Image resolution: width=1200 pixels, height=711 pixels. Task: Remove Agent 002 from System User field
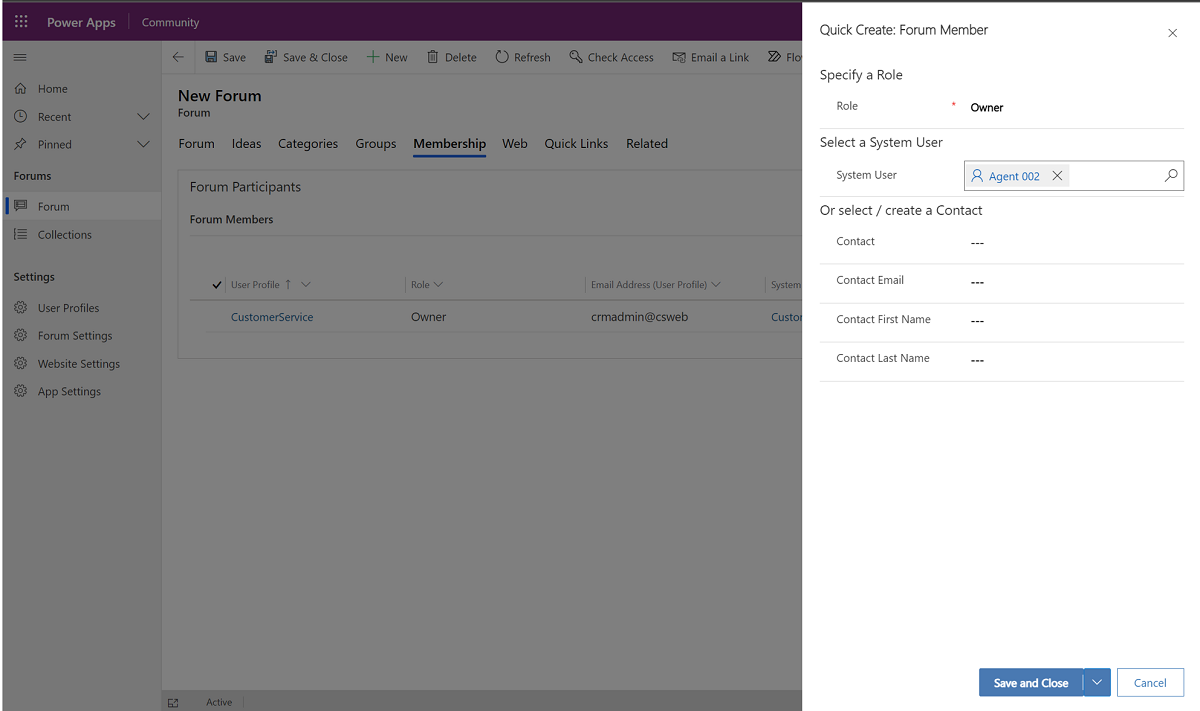(1057, 176)
